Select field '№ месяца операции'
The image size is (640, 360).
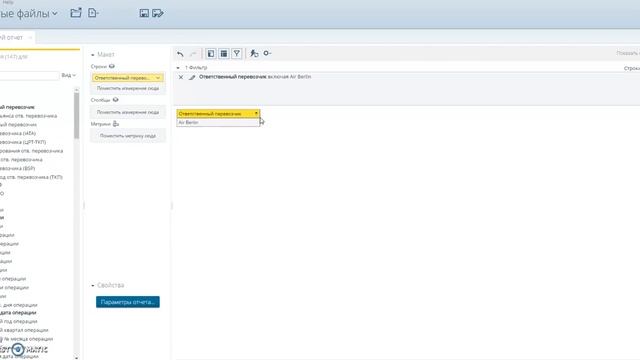(27, 339)
